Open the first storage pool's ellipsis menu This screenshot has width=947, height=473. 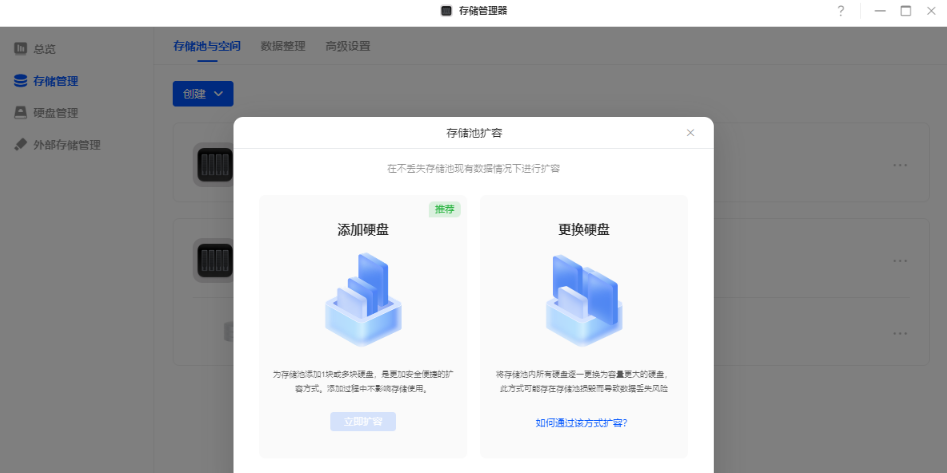pyautogui.click(x=900, y=165)
